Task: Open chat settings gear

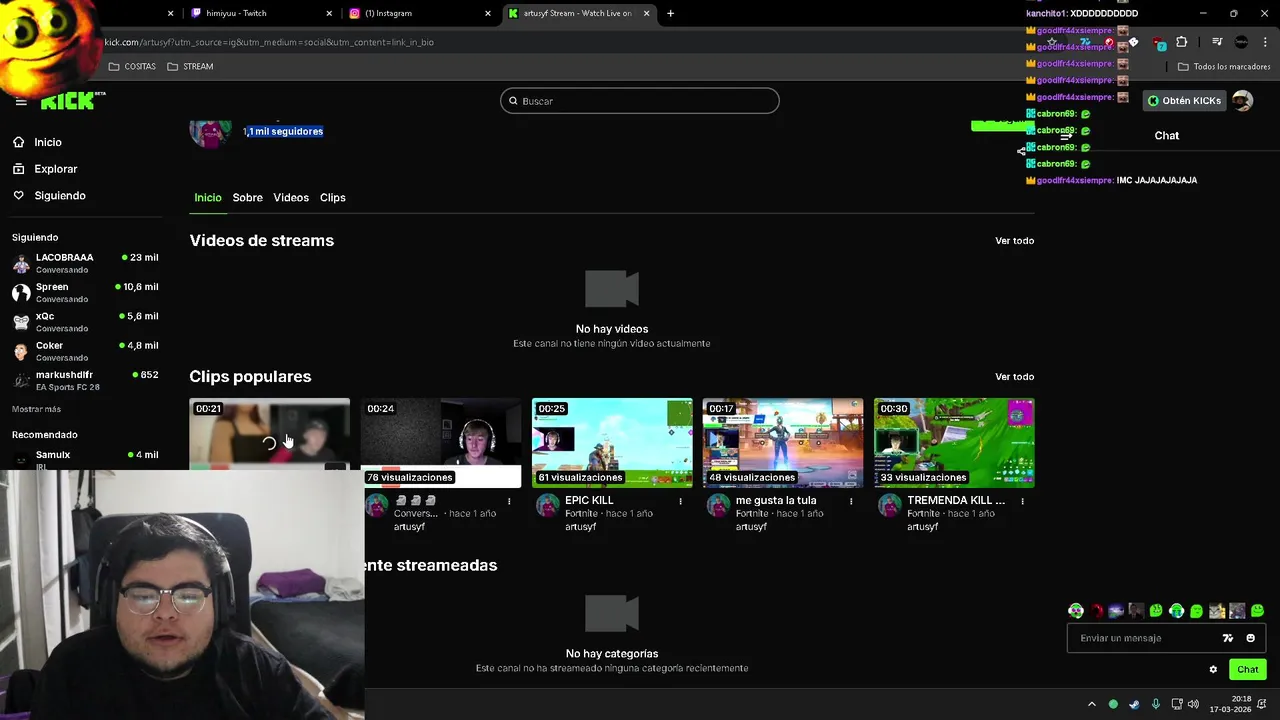Action: point(1213,670)
